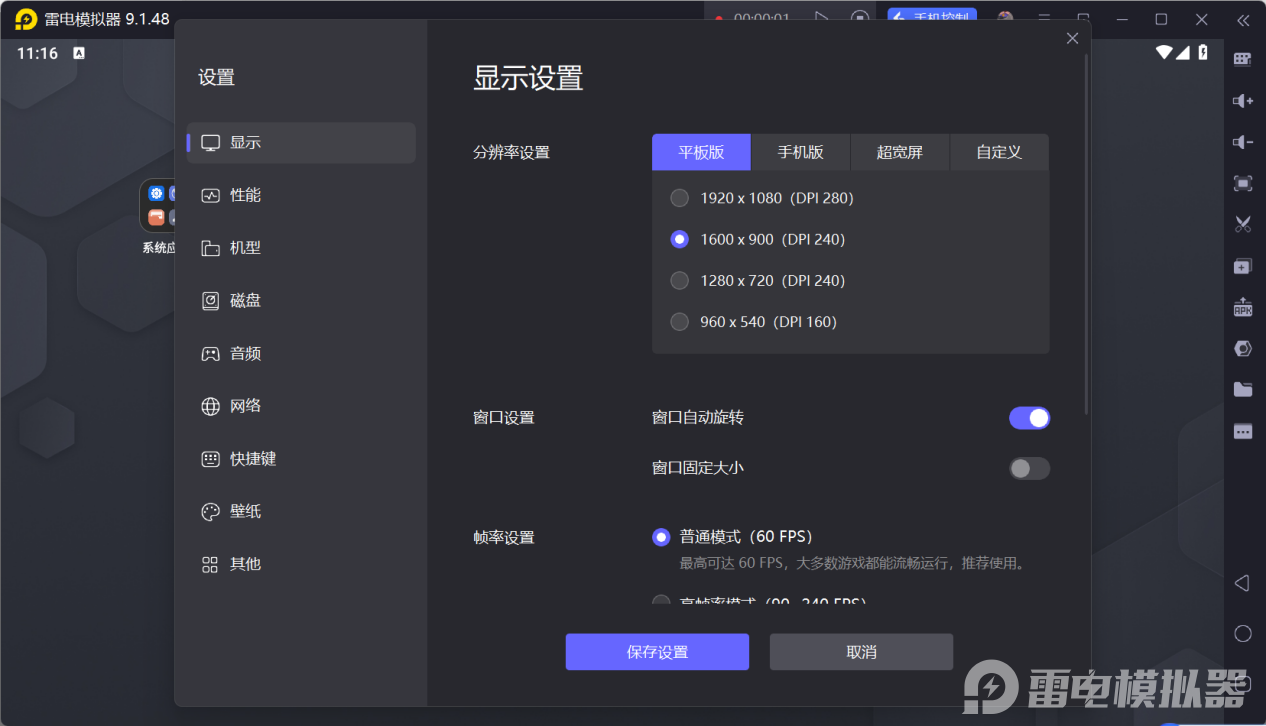Click the user avatar in the title bar
The height and width of the screenshot is (726, 1266).
click(1005, 18)
